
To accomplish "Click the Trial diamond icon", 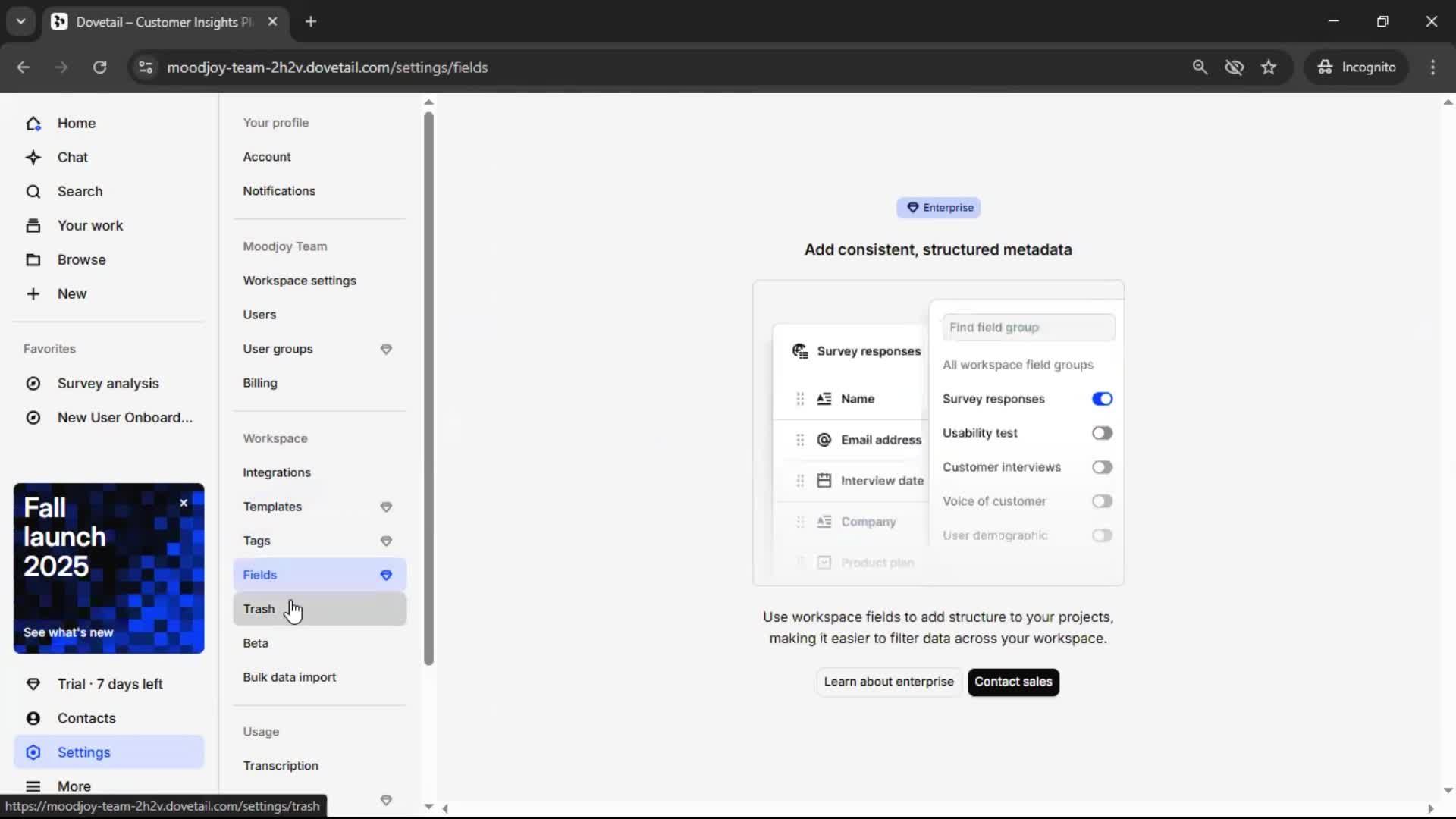I will [x=33, y=684].
